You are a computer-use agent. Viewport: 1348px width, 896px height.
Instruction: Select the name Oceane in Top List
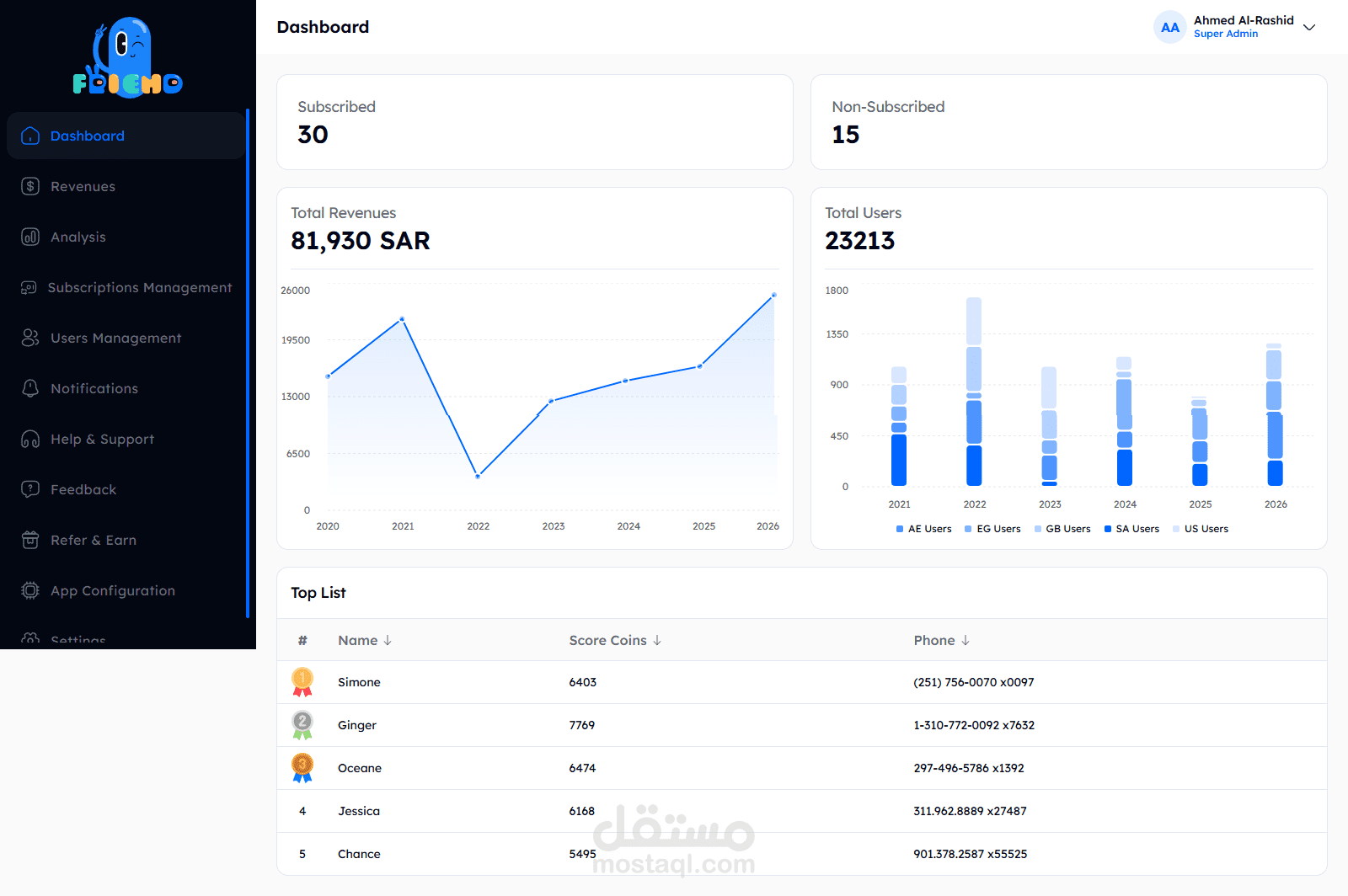[x=360, y=768]
